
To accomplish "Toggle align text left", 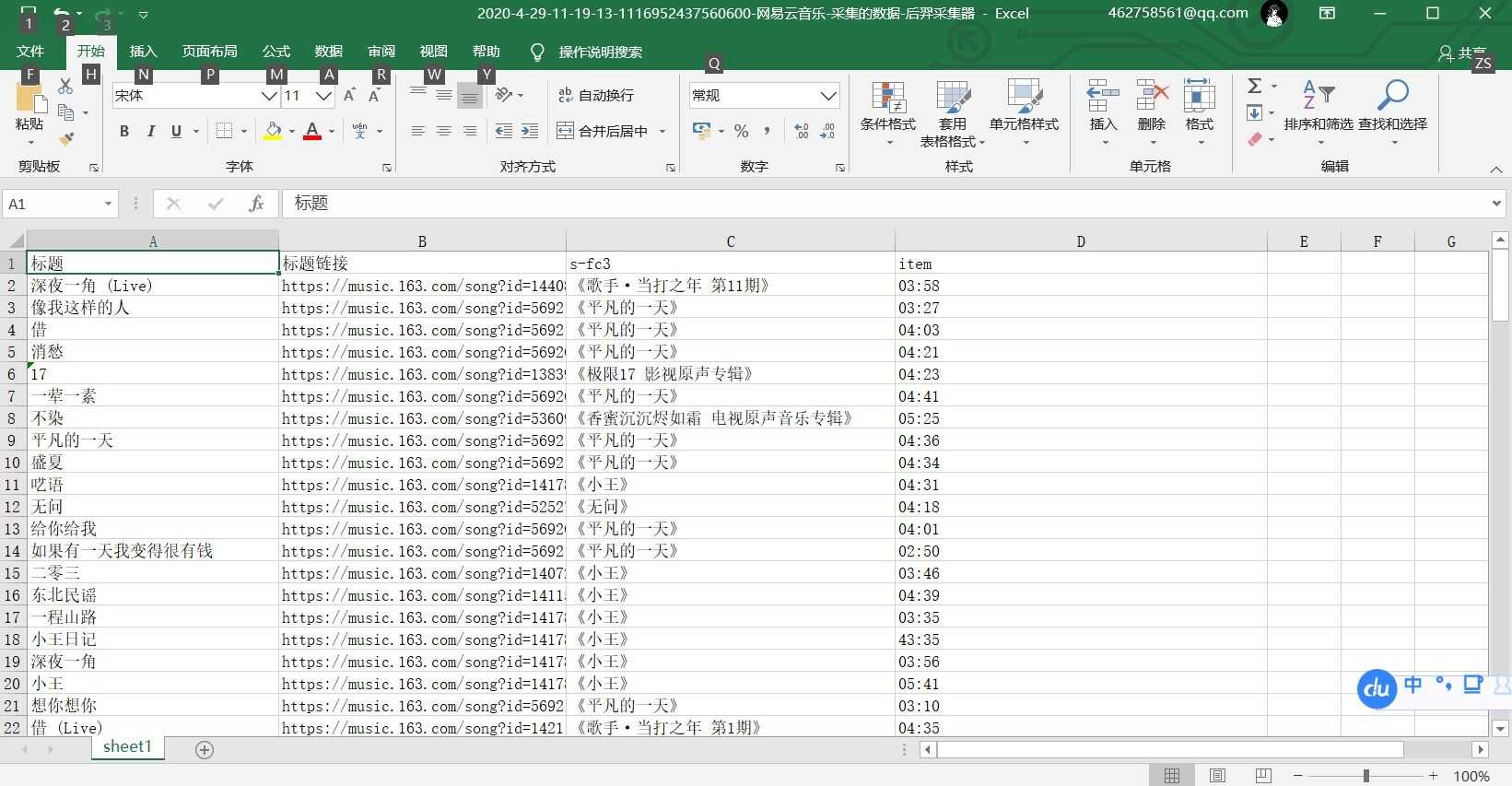I will [418, 132].
